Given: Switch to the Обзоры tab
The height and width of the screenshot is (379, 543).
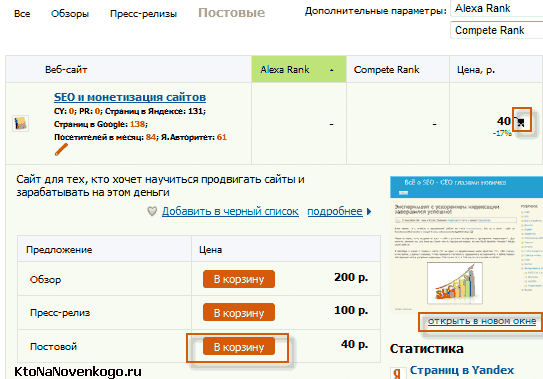Looking at the screenshot, I should click(x=70, y=14).
